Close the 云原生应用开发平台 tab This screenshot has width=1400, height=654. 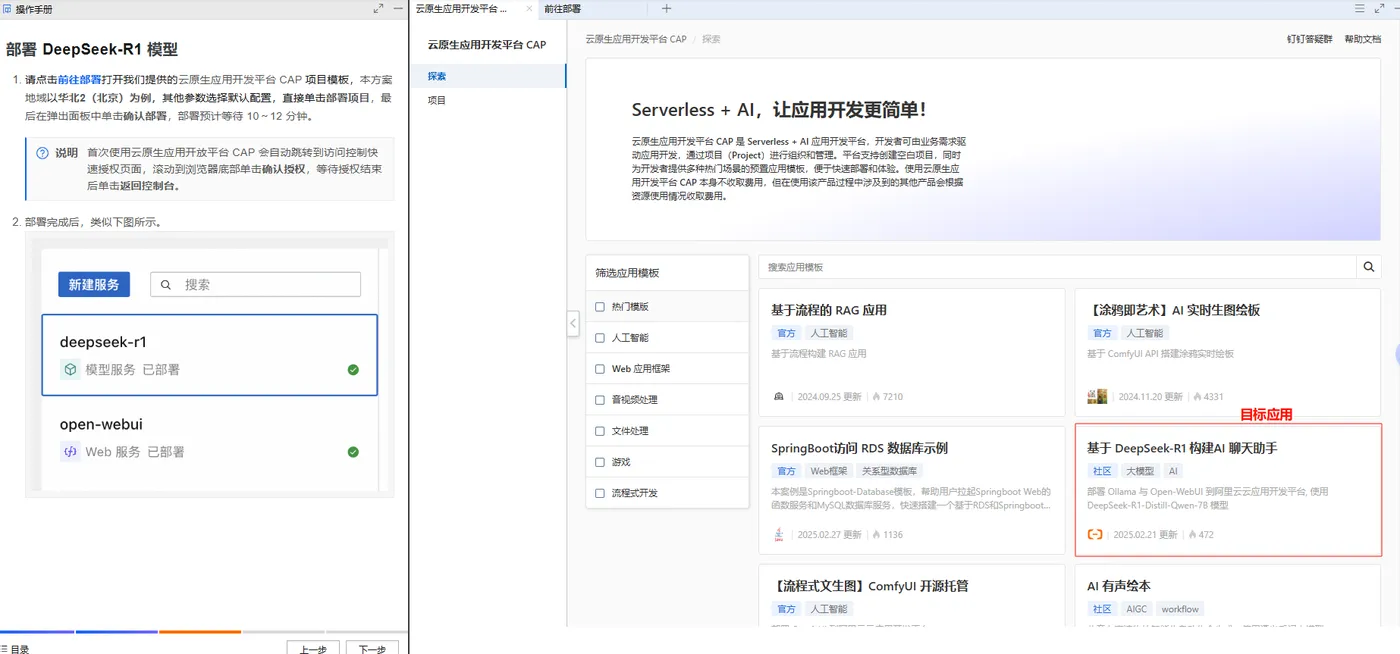coord(530,8)
